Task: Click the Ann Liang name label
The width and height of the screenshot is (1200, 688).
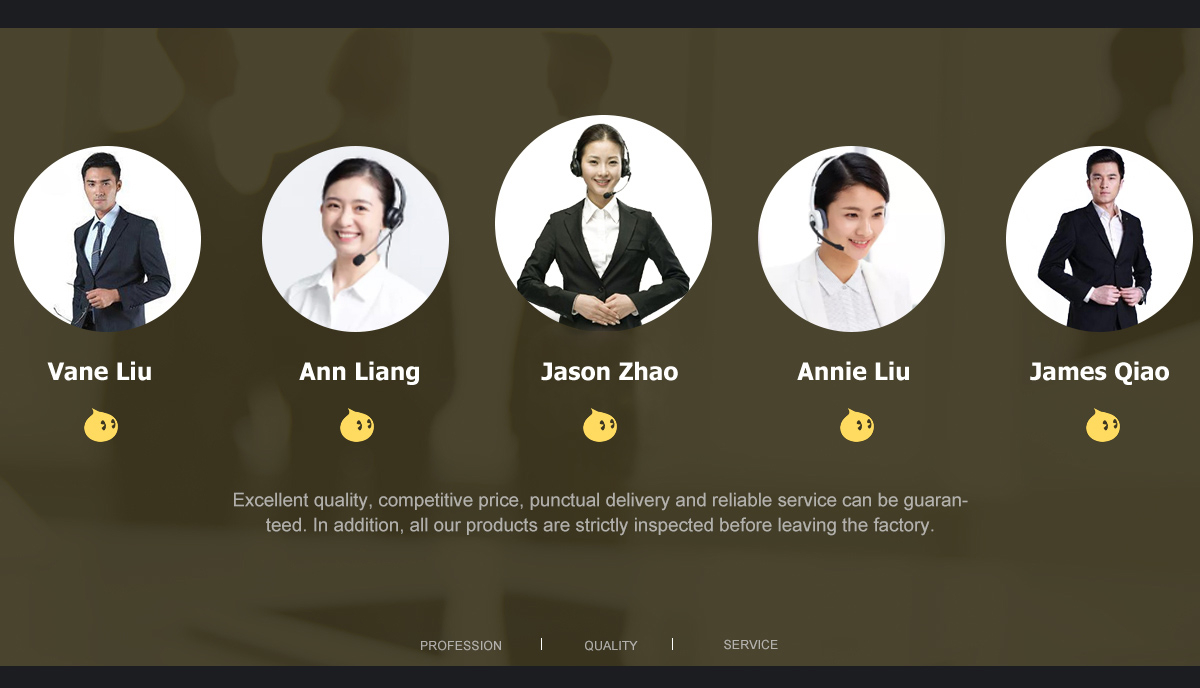Action: click(x=360, y=372)
